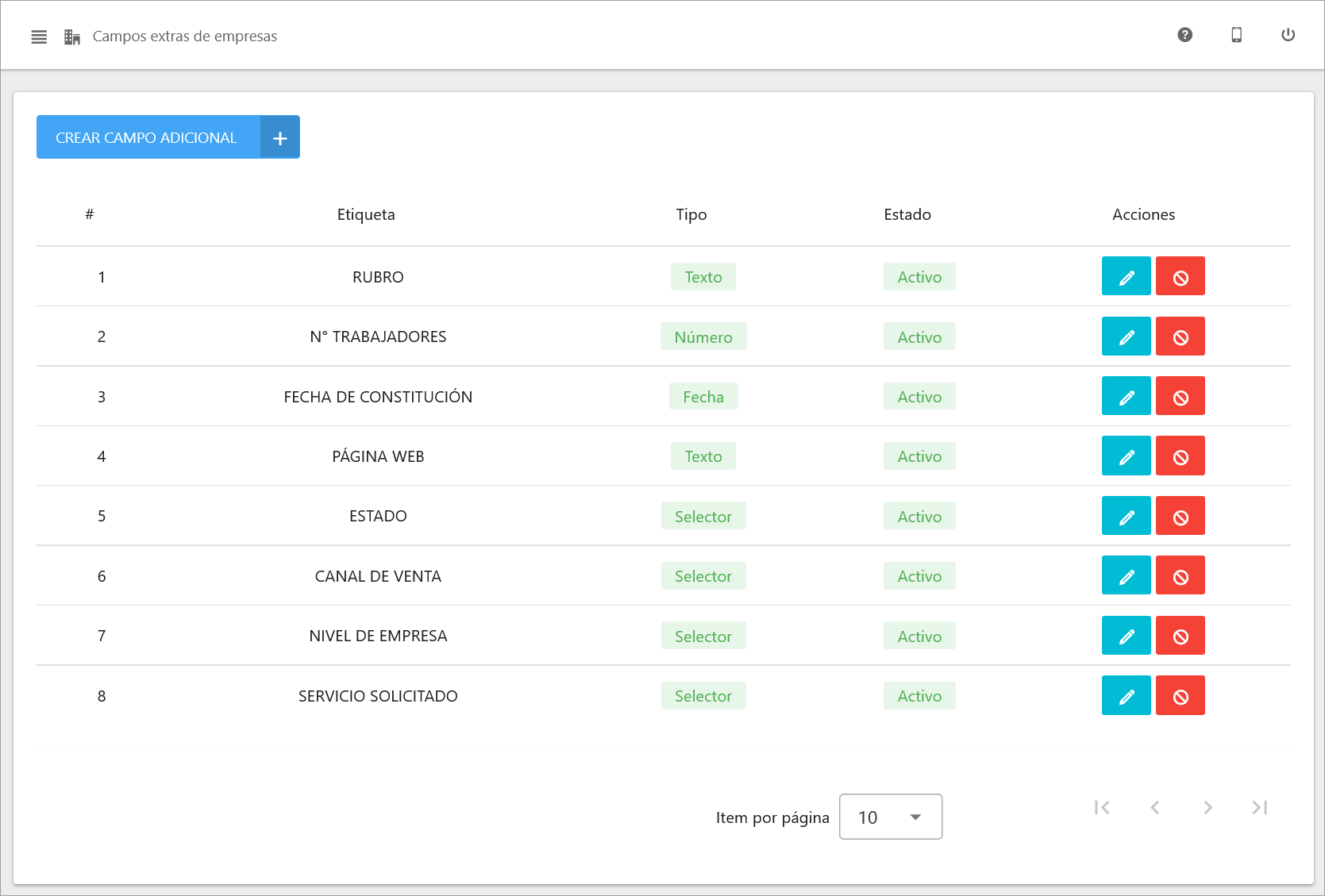Click the Etiqueta column header
1325x896 pixels.
coord(365,214)
